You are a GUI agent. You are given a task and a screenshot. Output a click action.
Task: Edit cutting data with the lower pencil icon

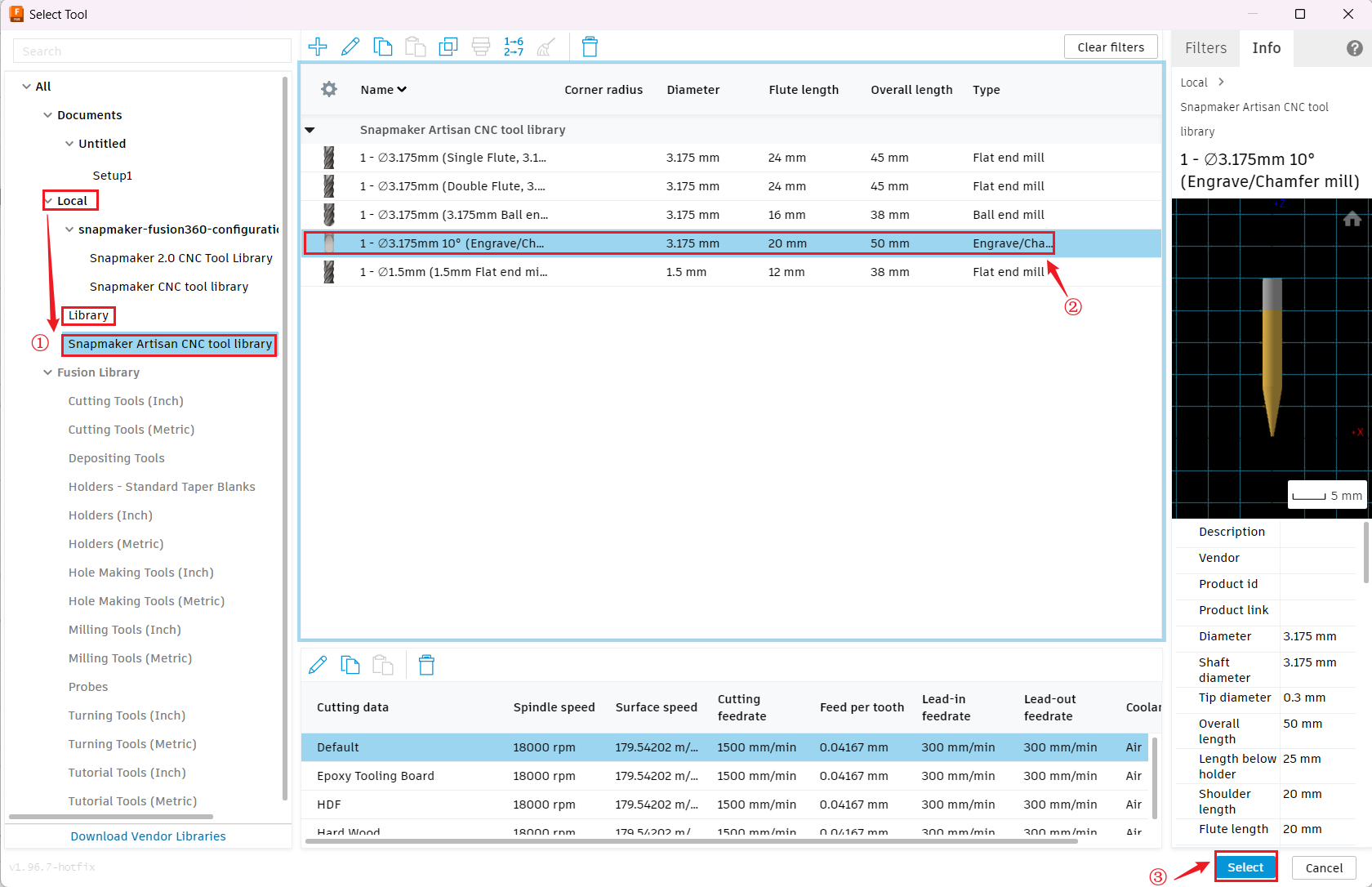tap(318, 665)
